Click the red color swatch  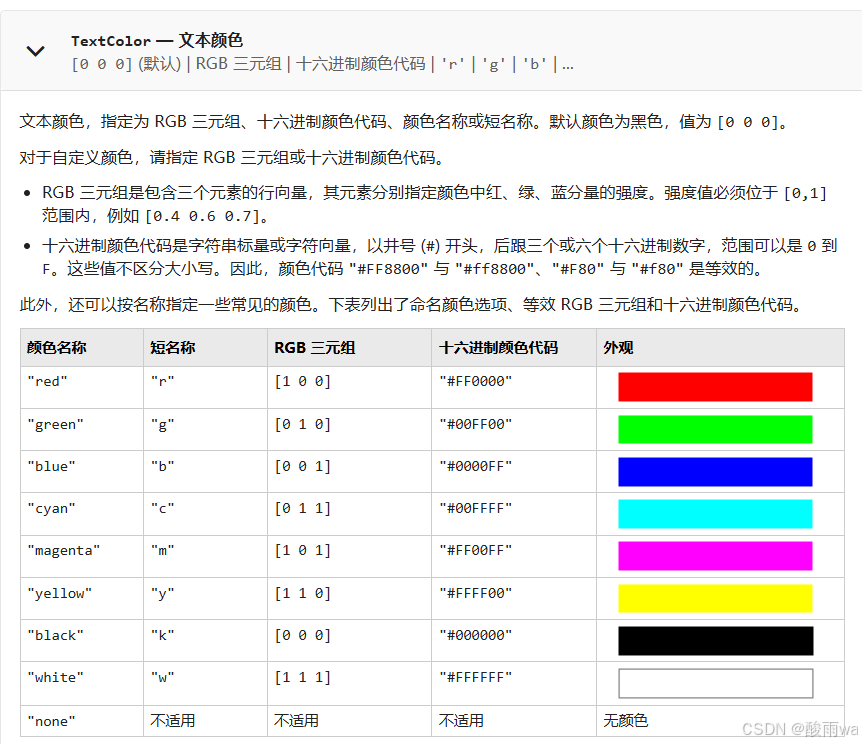[x=715, y=387]
